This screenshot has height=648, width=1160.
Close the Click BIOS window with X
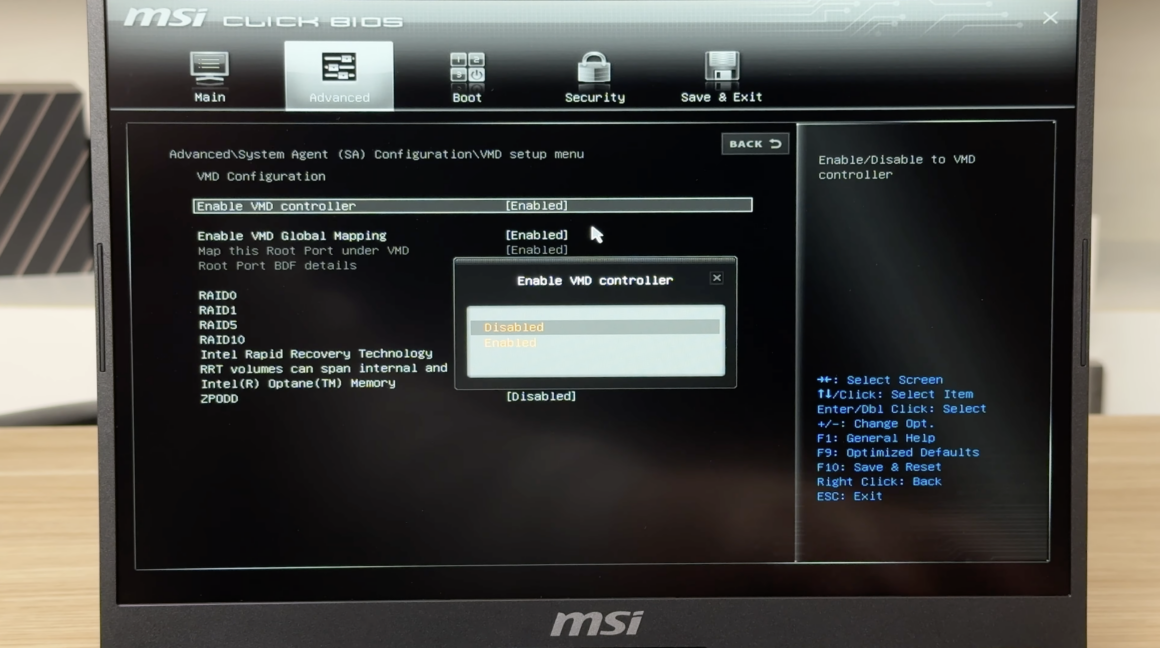[1050, 18]
